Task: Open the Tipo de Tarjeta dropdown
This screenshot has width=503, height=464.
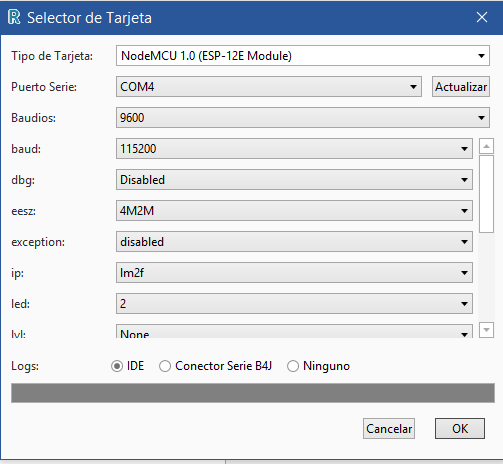Action: [303, 56]
